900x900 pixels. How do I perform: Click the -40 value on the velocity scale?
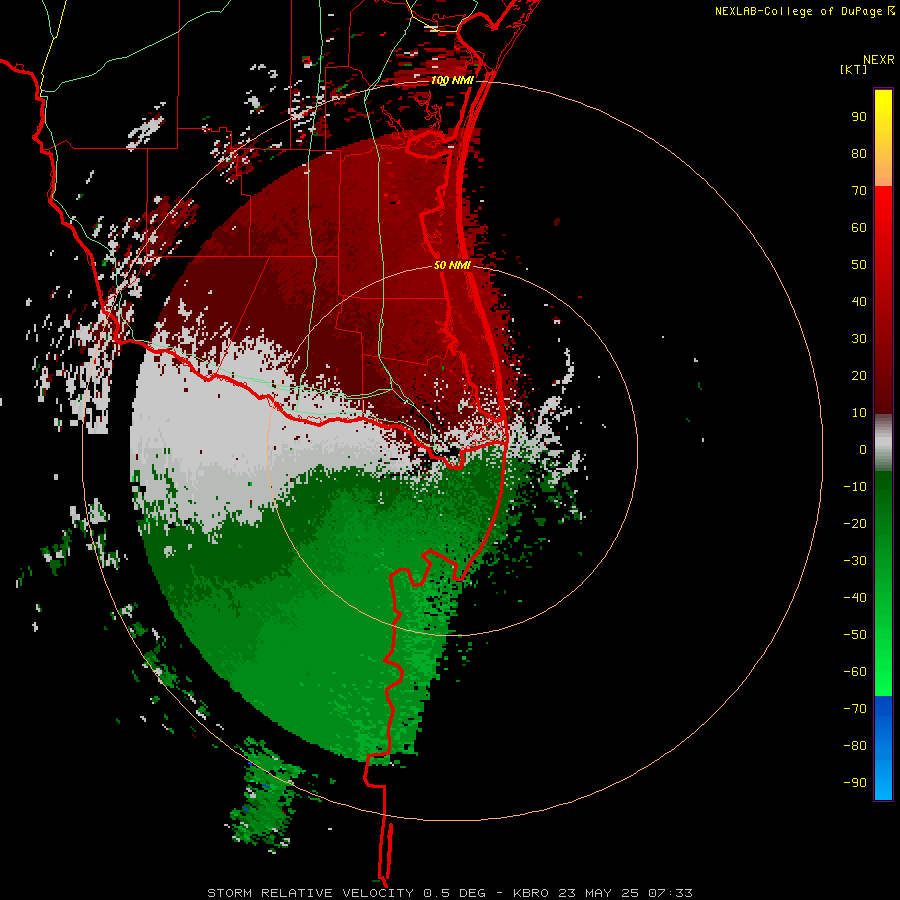[855, 598]
